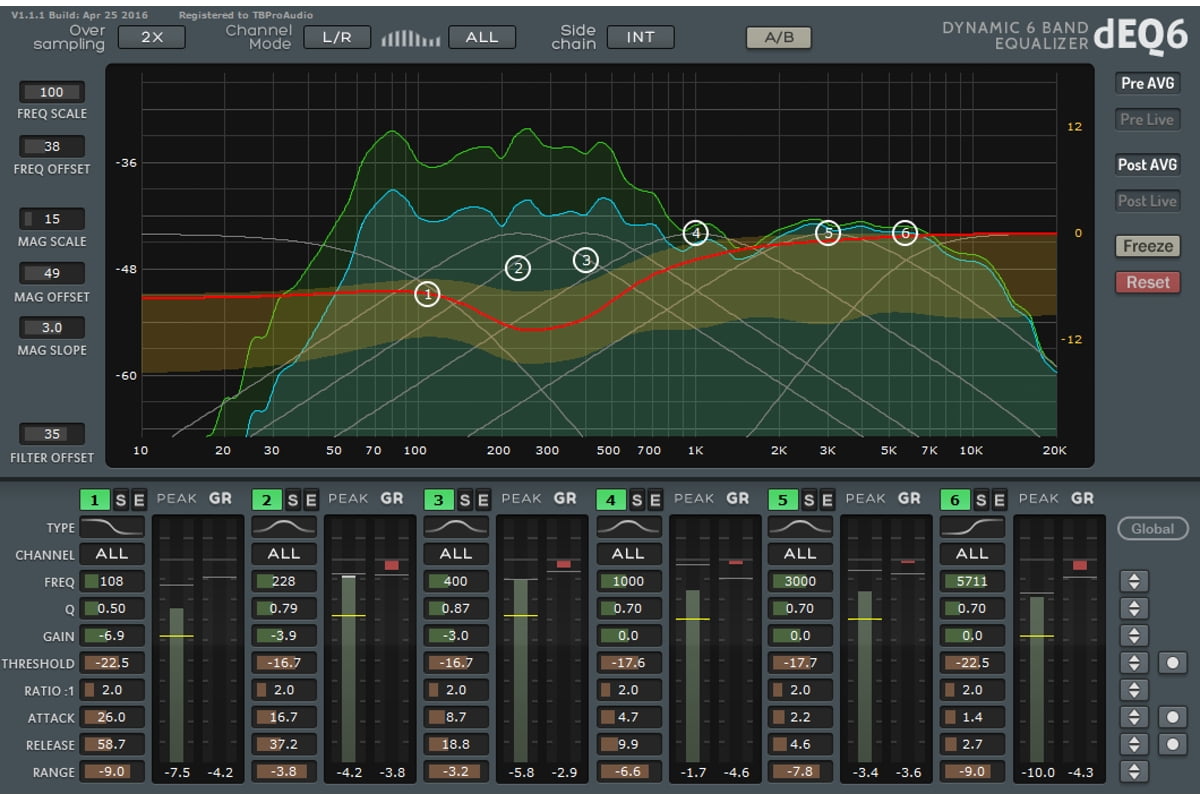Viewport: 1200px width, 800px height.
Task: Open band 5 CHANNEL ALL selector
Action: [x=800, y=553]
